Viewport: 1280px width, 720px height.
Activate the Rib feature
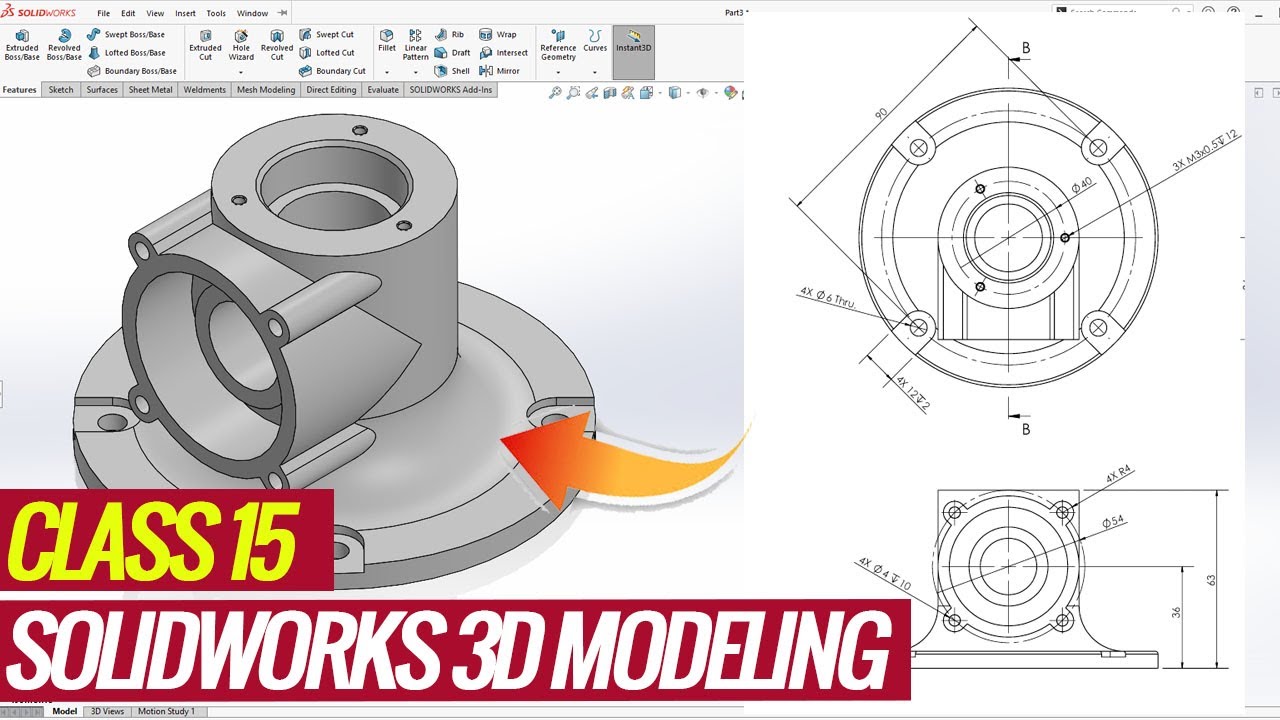[x=449, y=34]
